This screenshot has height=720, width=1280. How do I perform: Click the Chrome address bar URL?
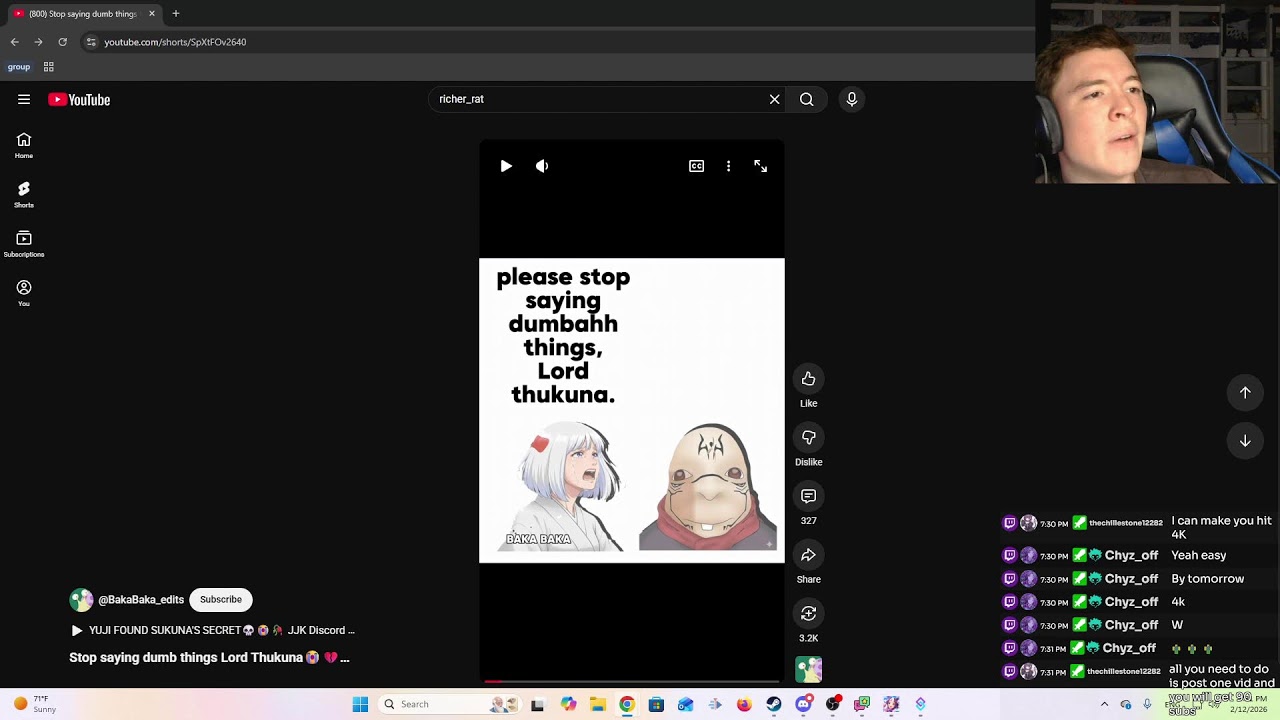click(x=175, y=42)
